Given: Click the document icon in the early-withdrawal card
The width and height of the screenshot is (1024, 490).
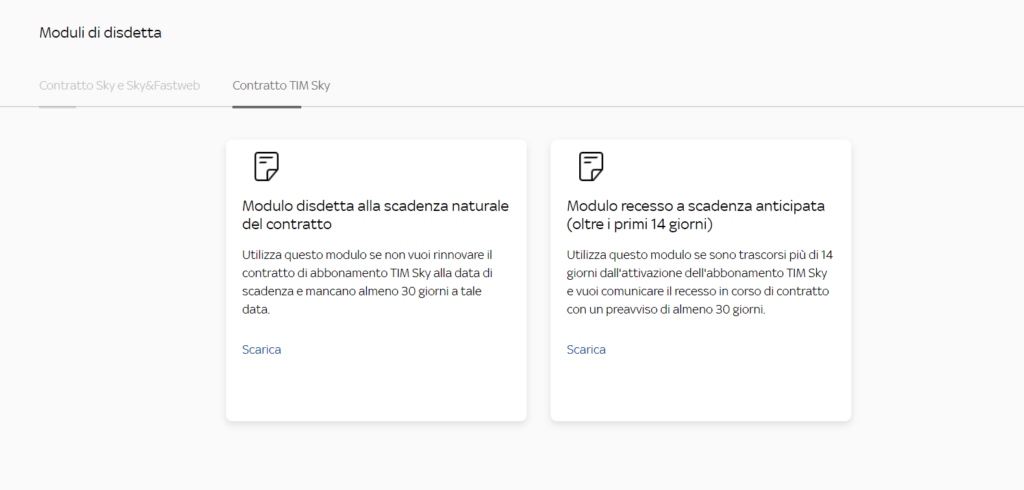Looking at the screenshot, I should 591,166.
